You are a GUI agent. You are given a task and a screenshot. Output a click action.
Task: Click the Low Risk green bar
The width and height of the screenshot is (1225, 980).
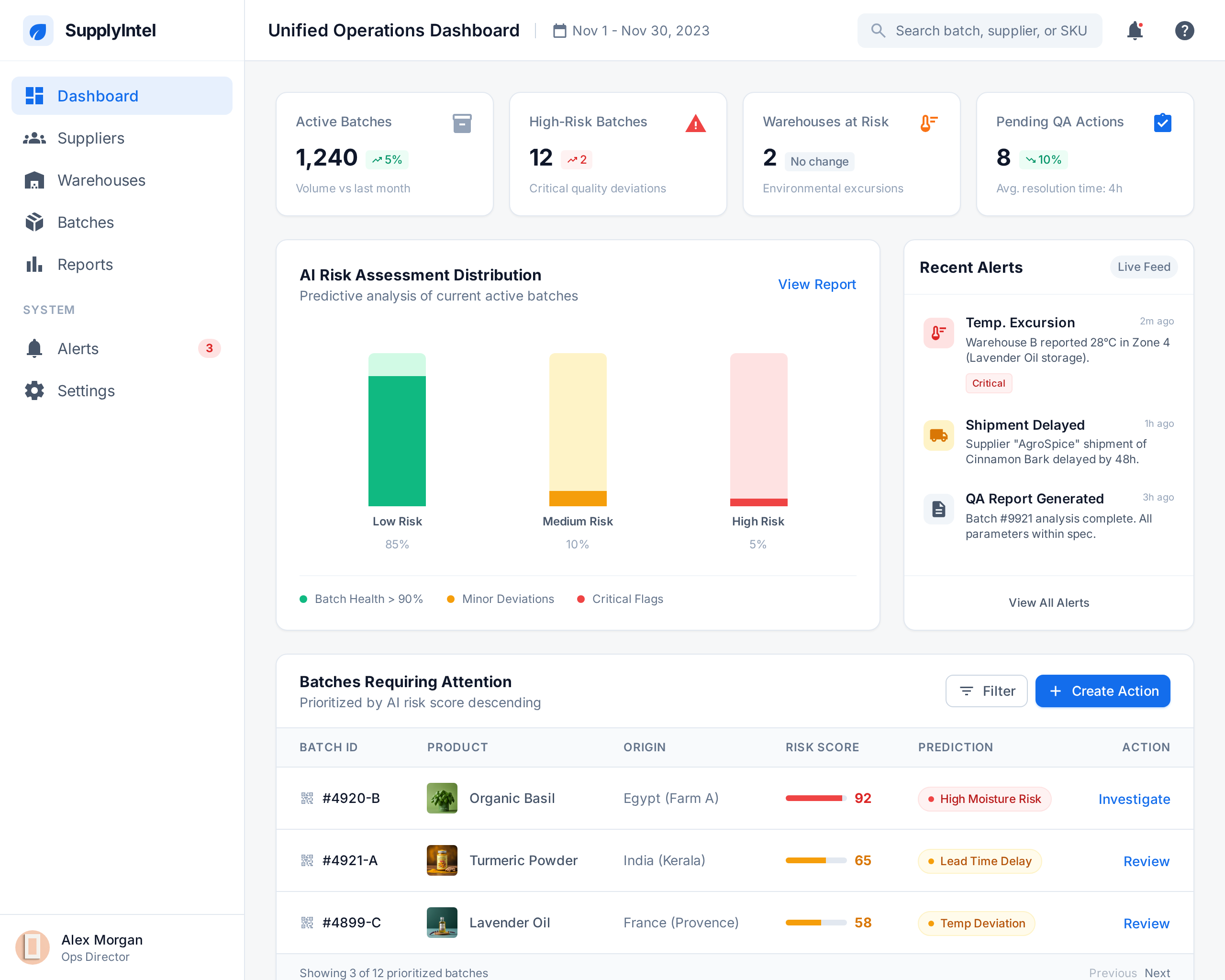(x=397, y=440)
